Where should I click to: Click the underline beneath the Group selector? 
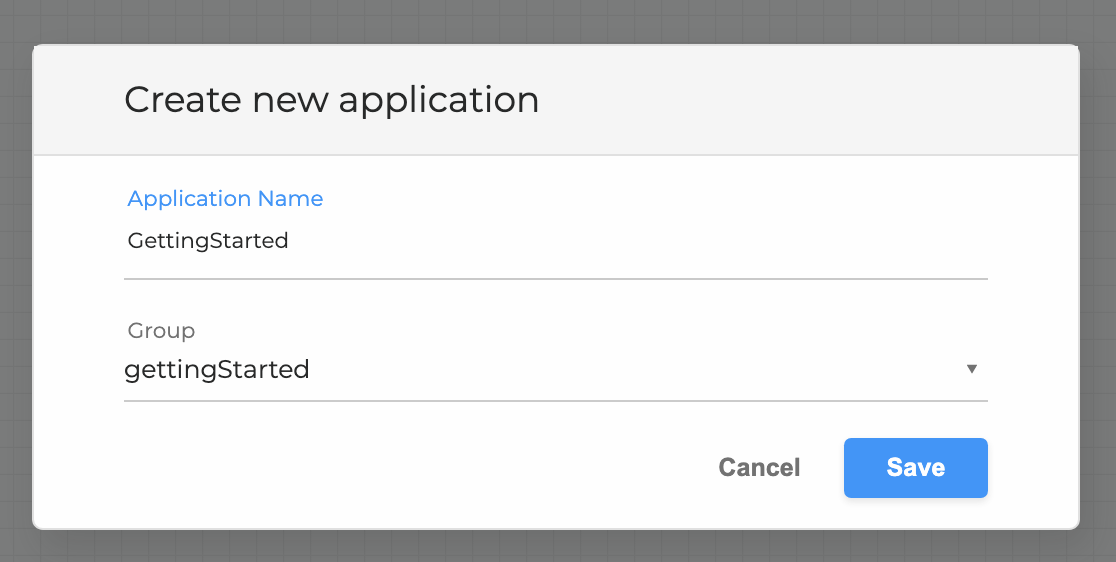555,401
